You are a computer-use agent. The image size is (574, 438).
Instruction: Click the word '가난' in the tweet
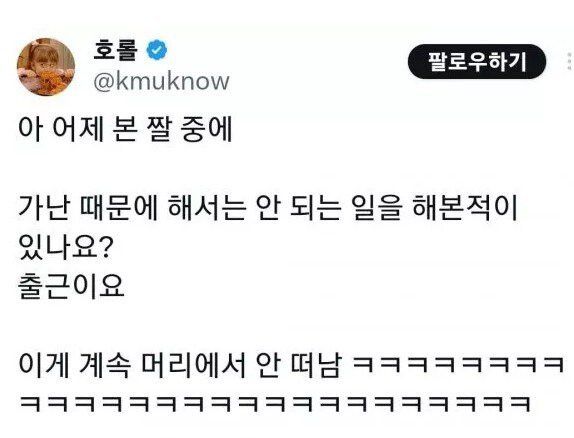[x=44, y=208]
